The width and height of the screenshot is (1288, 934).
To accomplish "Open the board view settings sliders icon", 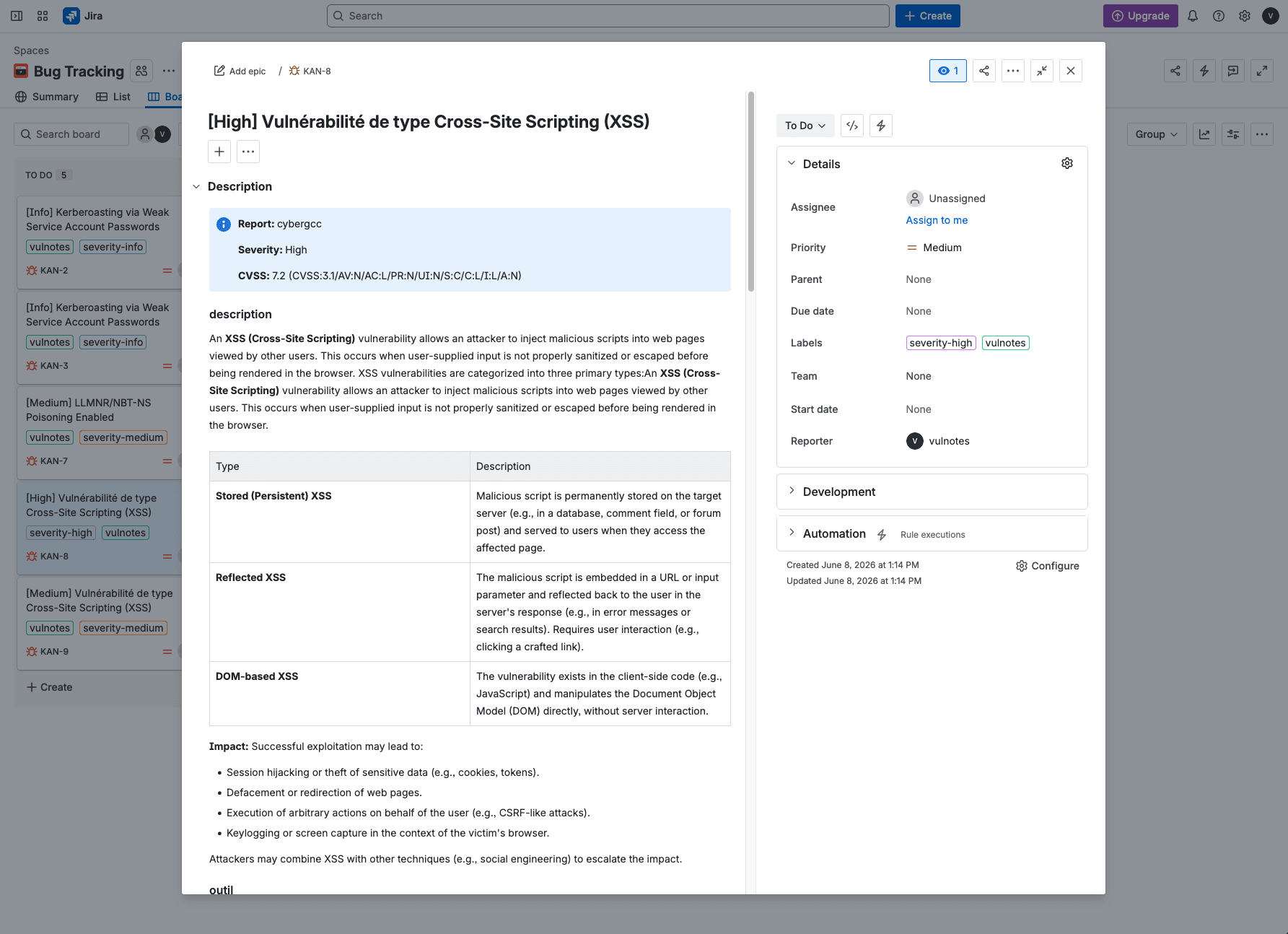I will pyautogui.click(x=1233, y=134).
